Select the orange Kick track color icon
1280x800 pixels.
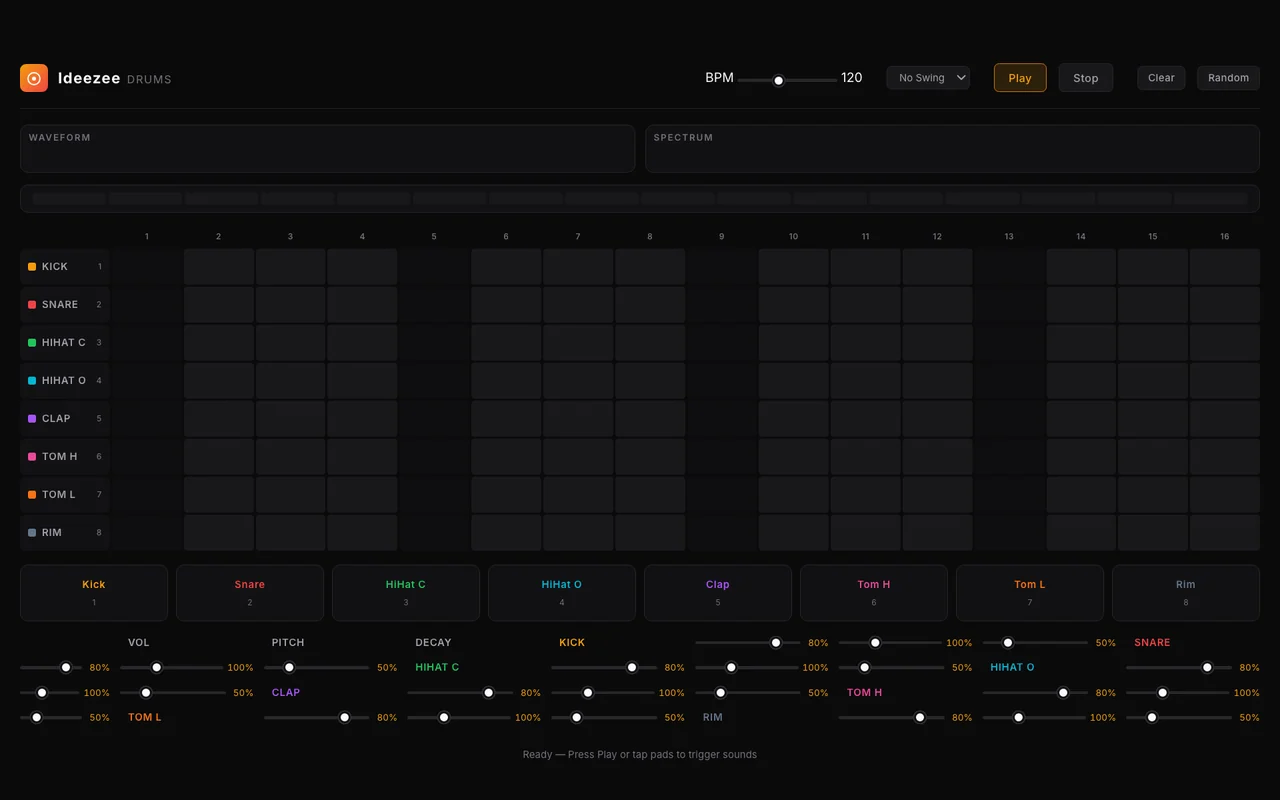32,267
